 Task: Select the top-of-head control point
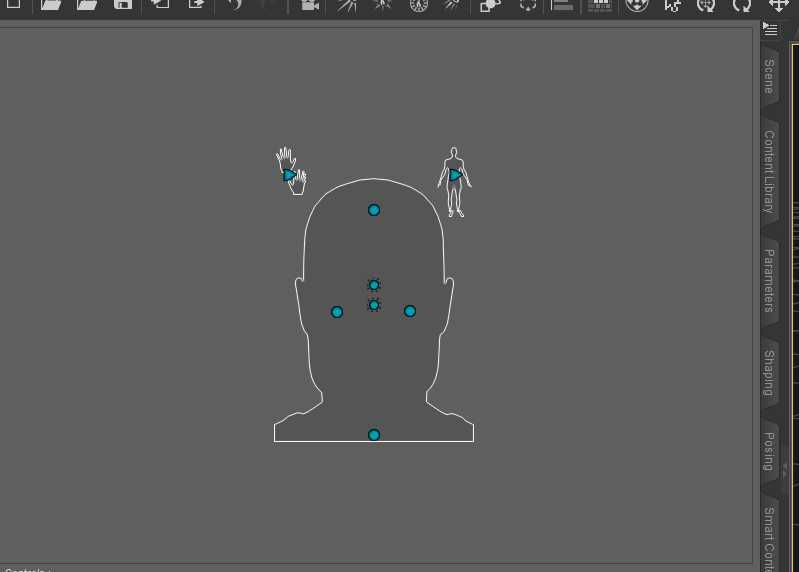click(374, 210)
